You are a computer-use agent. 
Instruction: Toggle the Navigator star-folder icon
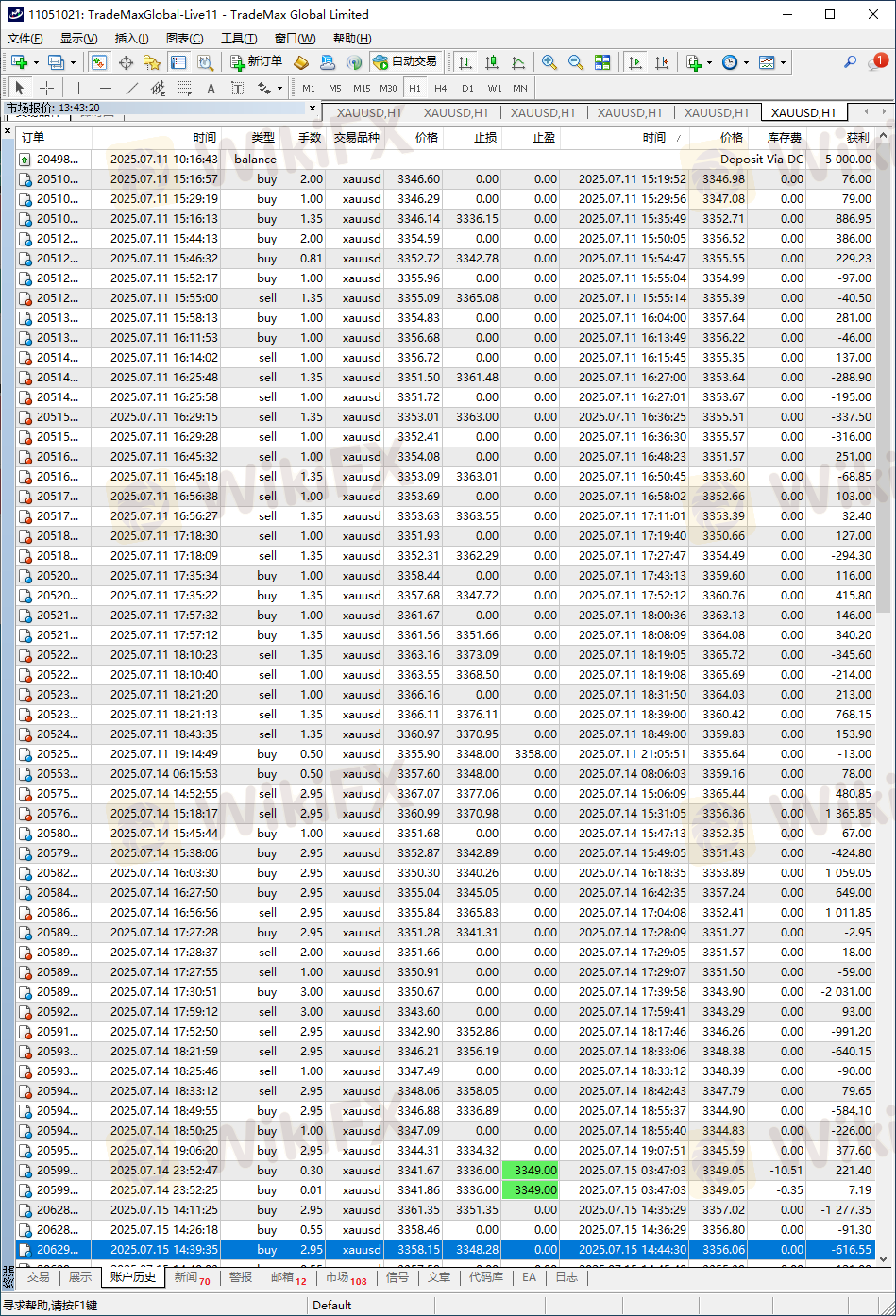151,62
